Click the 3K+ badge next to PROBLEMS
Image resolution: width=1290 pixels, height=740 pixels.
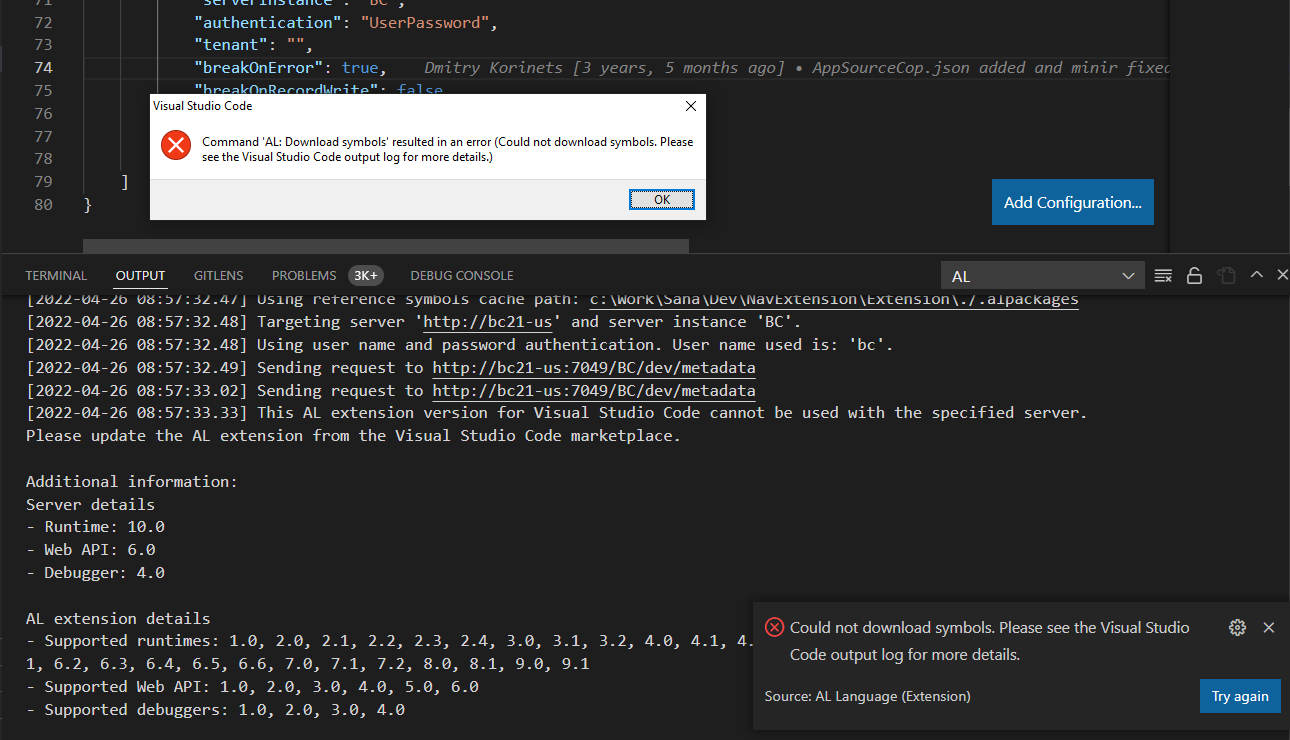(366, 275)
